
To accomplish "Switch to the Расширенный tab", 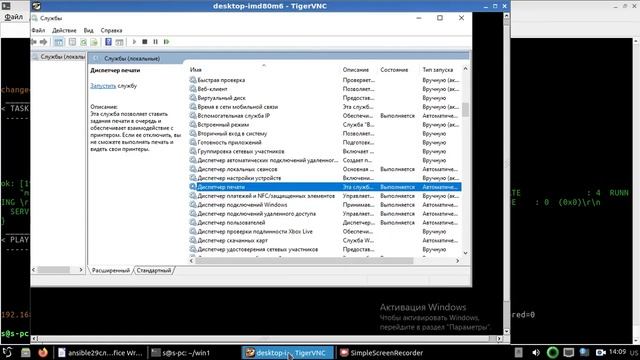I will 111,270.
